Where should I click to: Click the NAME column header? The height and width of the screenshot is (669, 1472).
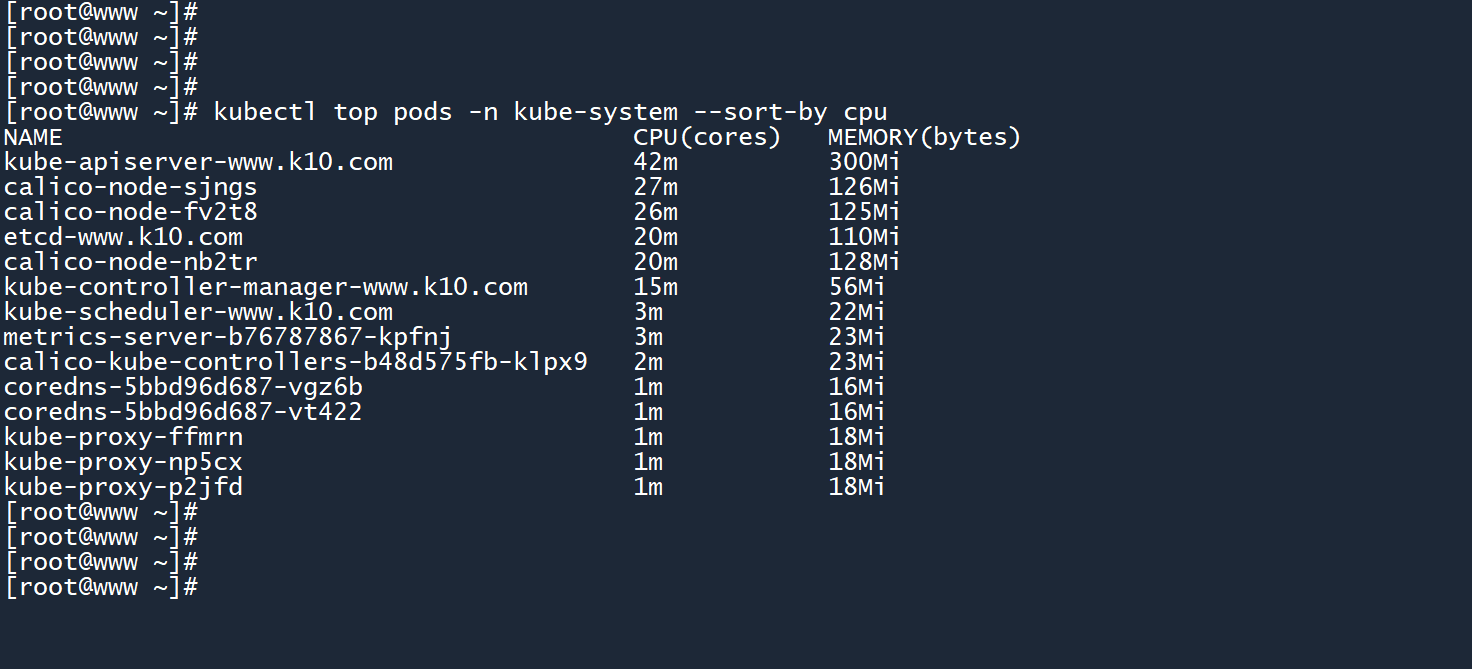point(34,137)
